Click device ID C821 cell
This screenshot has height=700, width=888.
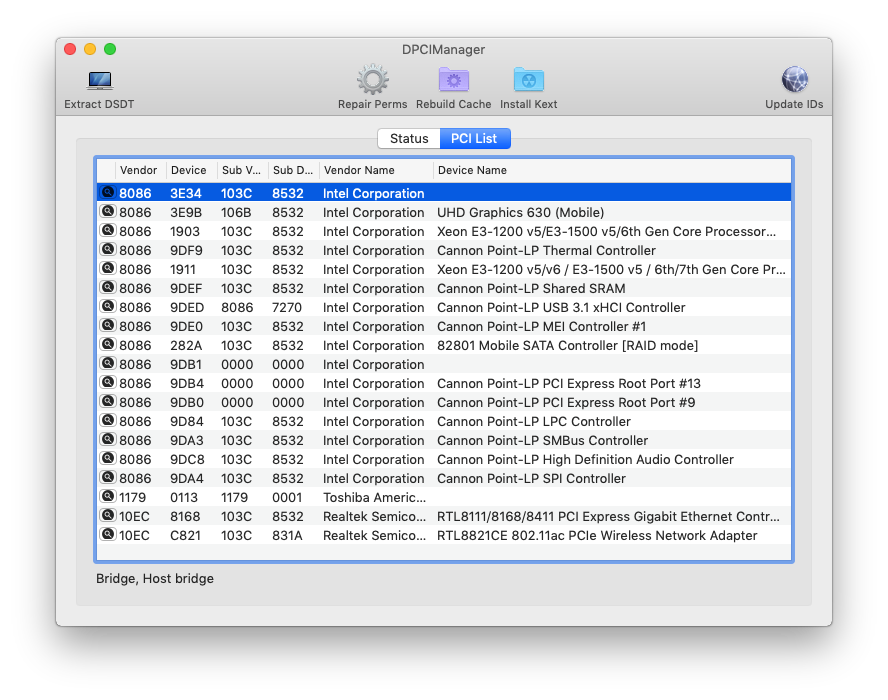pos(185,535)
